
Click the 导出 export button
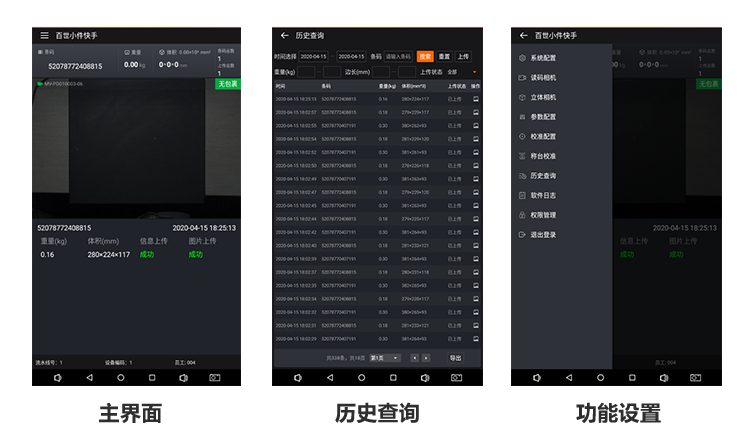pos(455,357)
